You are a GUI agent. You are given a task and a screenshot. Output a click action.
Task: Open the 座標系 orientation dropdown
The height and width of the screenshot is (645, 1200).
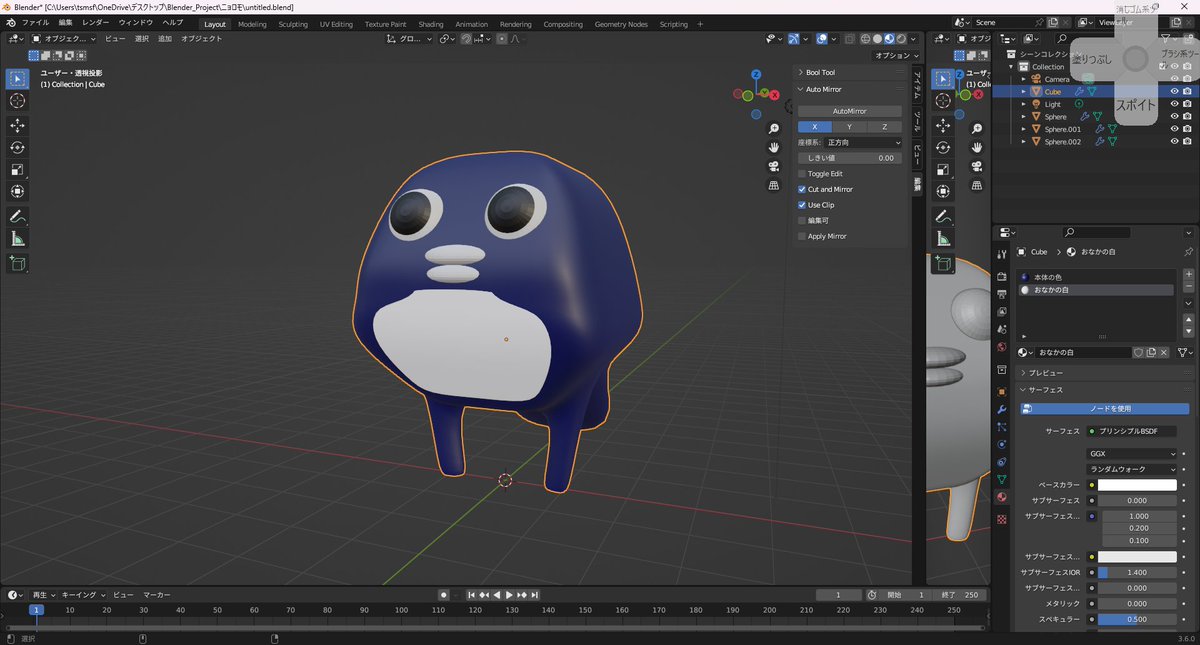pos(863,143)
